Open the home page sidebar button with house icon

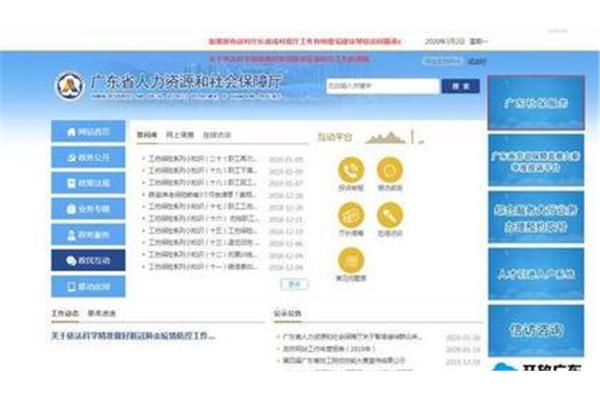(88, 131)
